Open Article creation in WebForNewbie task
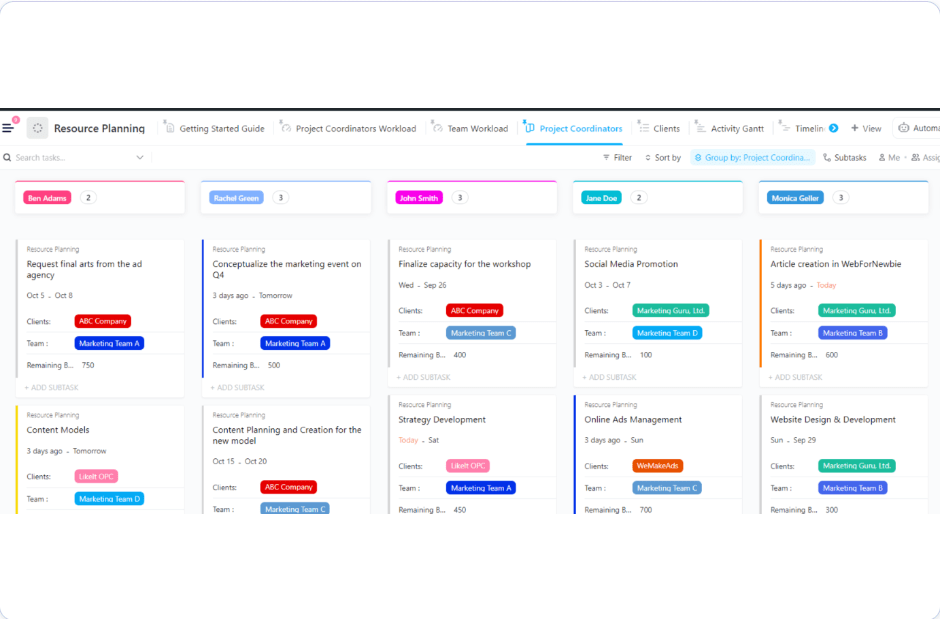Viewport: 940px width, 619px height. click(836, 264)
